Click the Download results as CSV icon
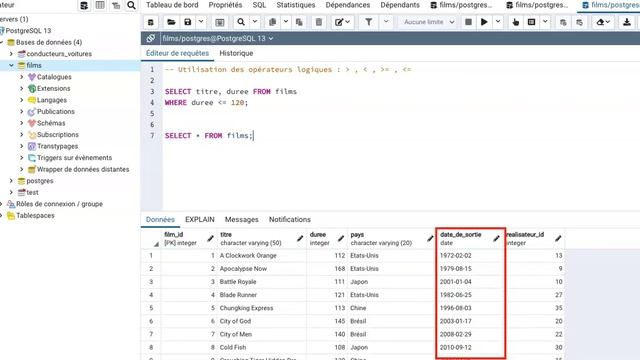The width and height of the screenshot is (640, 360). (x=627, y=22)
